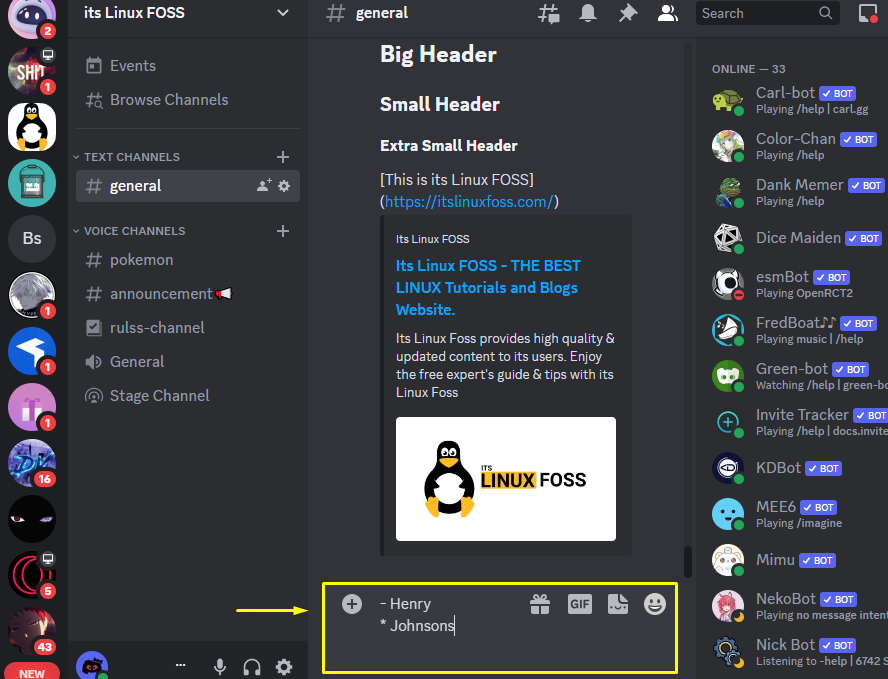The width and height of the screenshot is (888, 679).
Task: Add a channel to TEXT CHANNELS
Action: point(283,157)
